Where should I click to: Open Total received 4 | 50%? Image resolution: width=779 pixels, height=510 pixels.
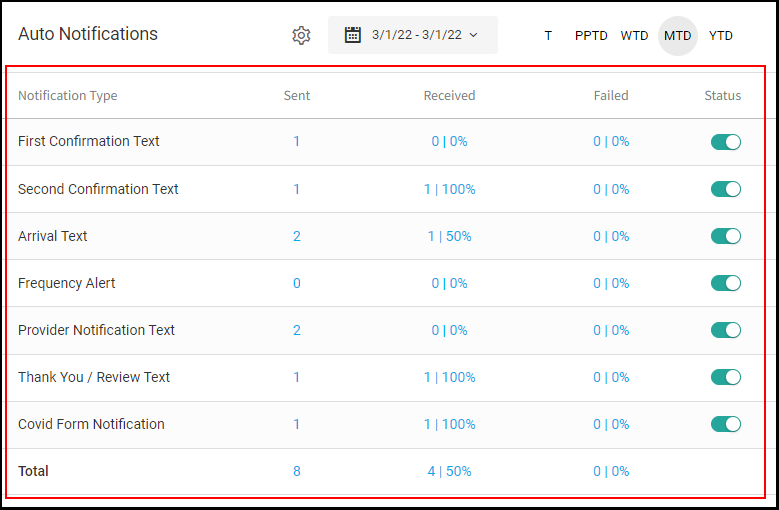pos(449,471)
